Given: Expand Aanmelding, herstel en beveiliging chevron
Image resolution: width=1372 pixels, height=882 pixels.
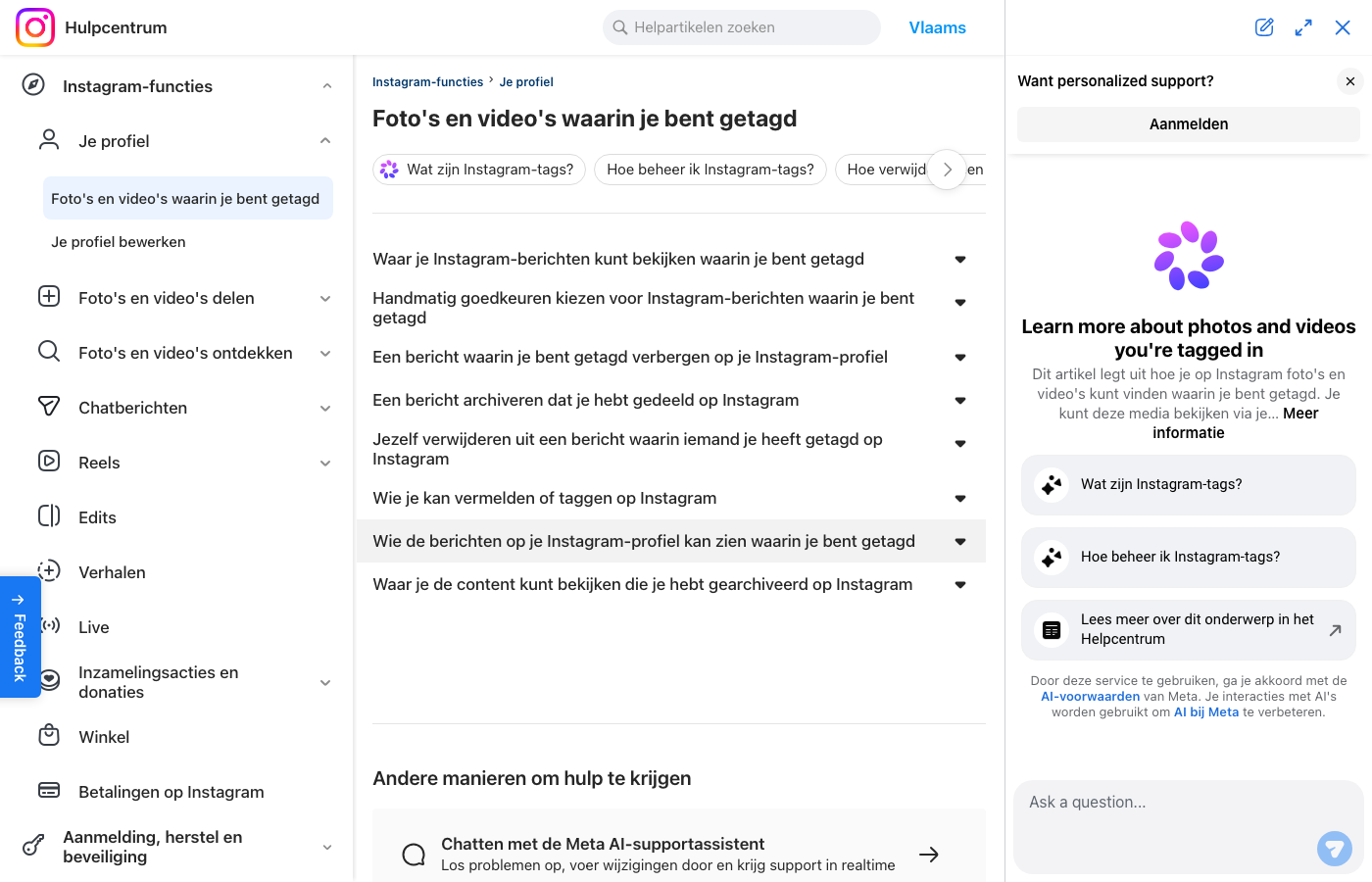Looking at the screenshot, I should coord(327,847).
